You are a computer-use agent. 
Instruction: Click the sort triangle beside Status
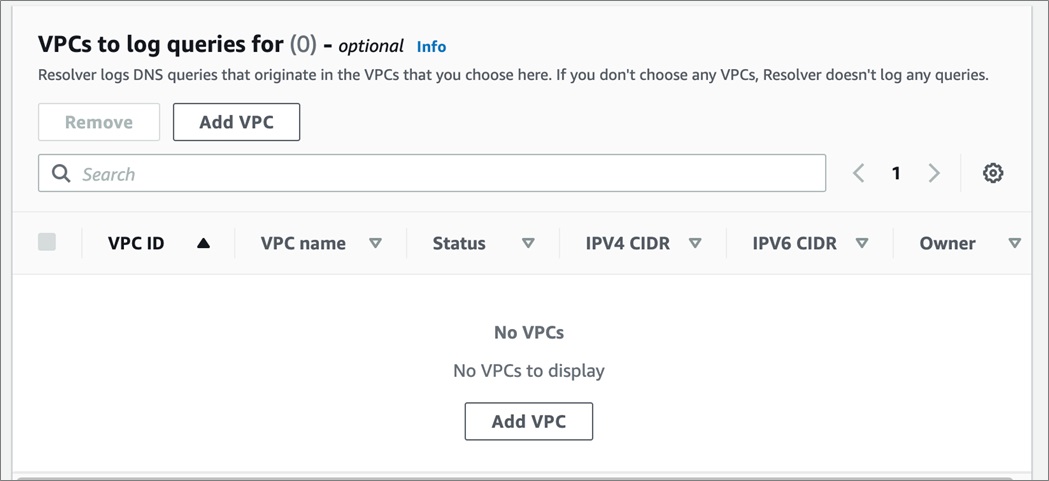pyautogui.click(x=528, y=244)
